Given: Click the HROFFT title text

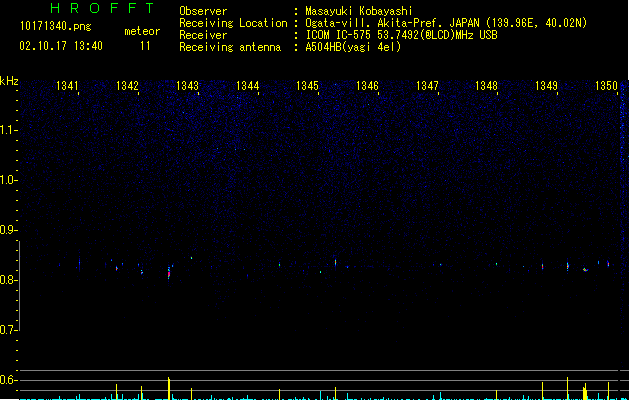Looking at the screenshot, I should [102, 8].
